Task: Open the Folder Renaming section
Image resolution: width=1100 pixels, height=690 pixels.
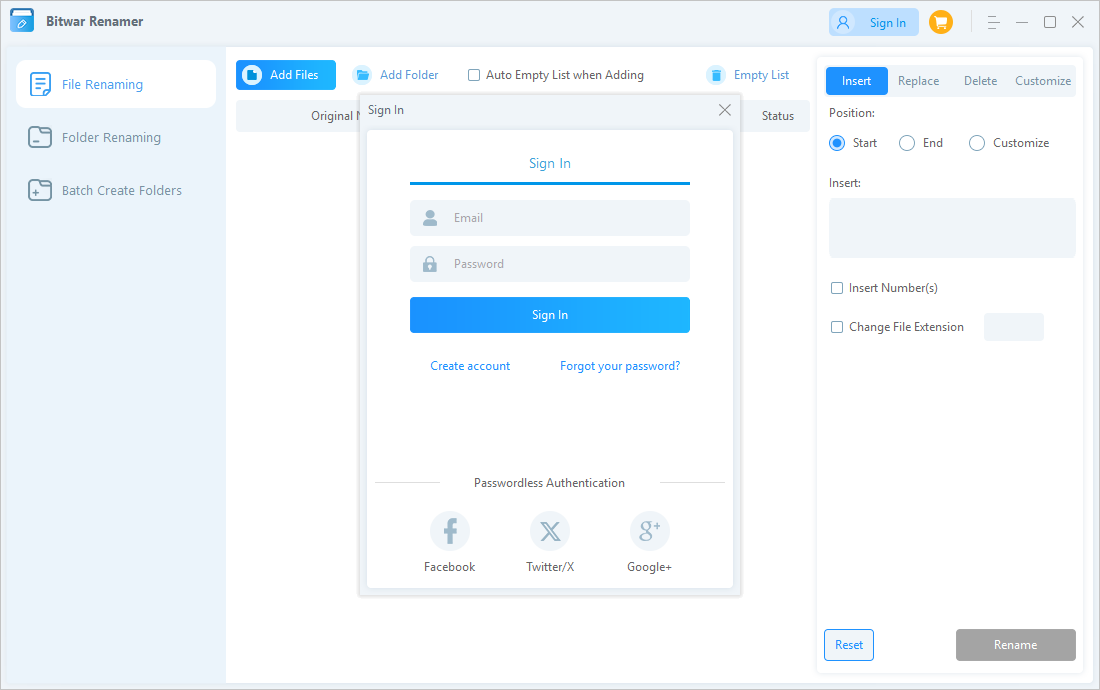Action: coord(116,137)
